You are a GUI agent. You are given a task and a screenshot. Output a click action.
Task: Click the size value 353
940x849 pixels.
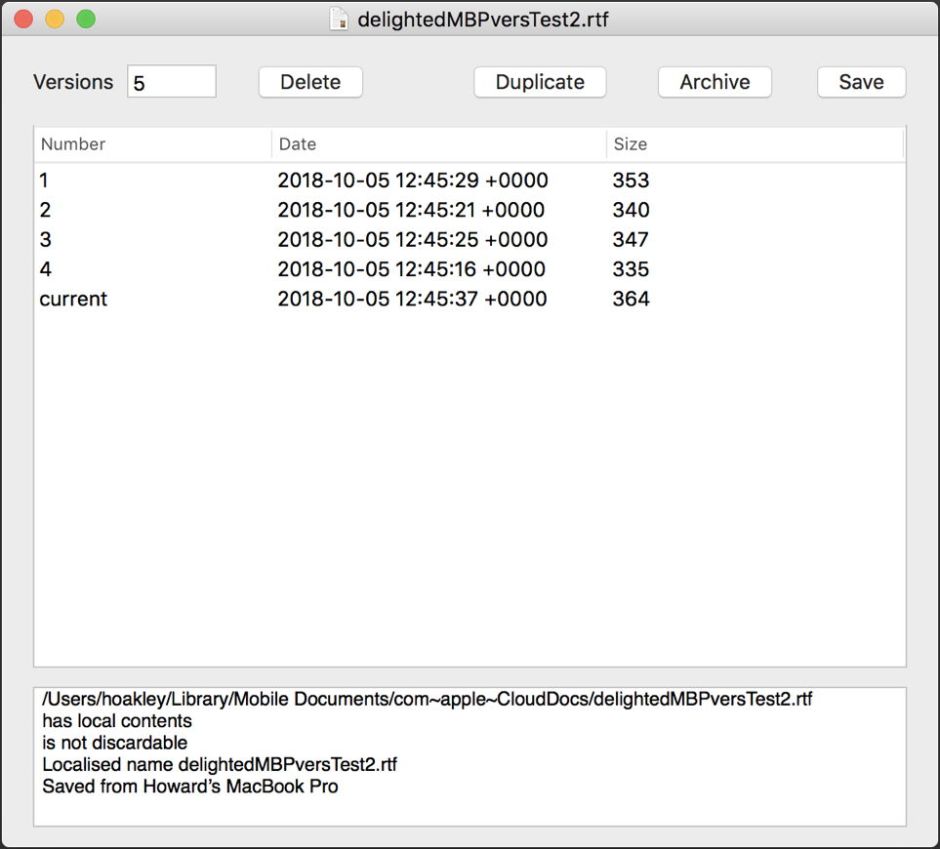click(x=631, y=181)
